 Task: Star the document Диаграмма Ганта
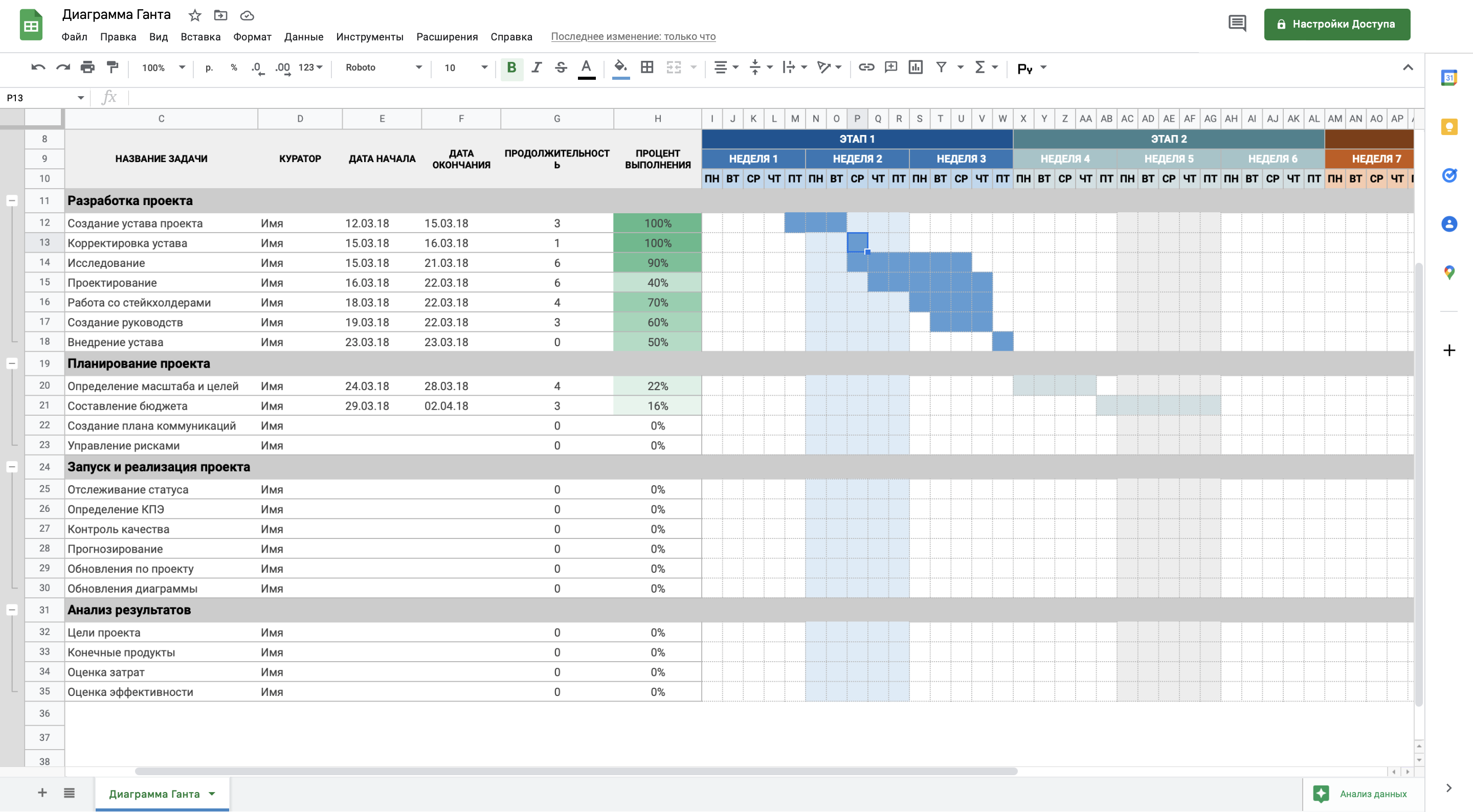click(x=195, y=15)
